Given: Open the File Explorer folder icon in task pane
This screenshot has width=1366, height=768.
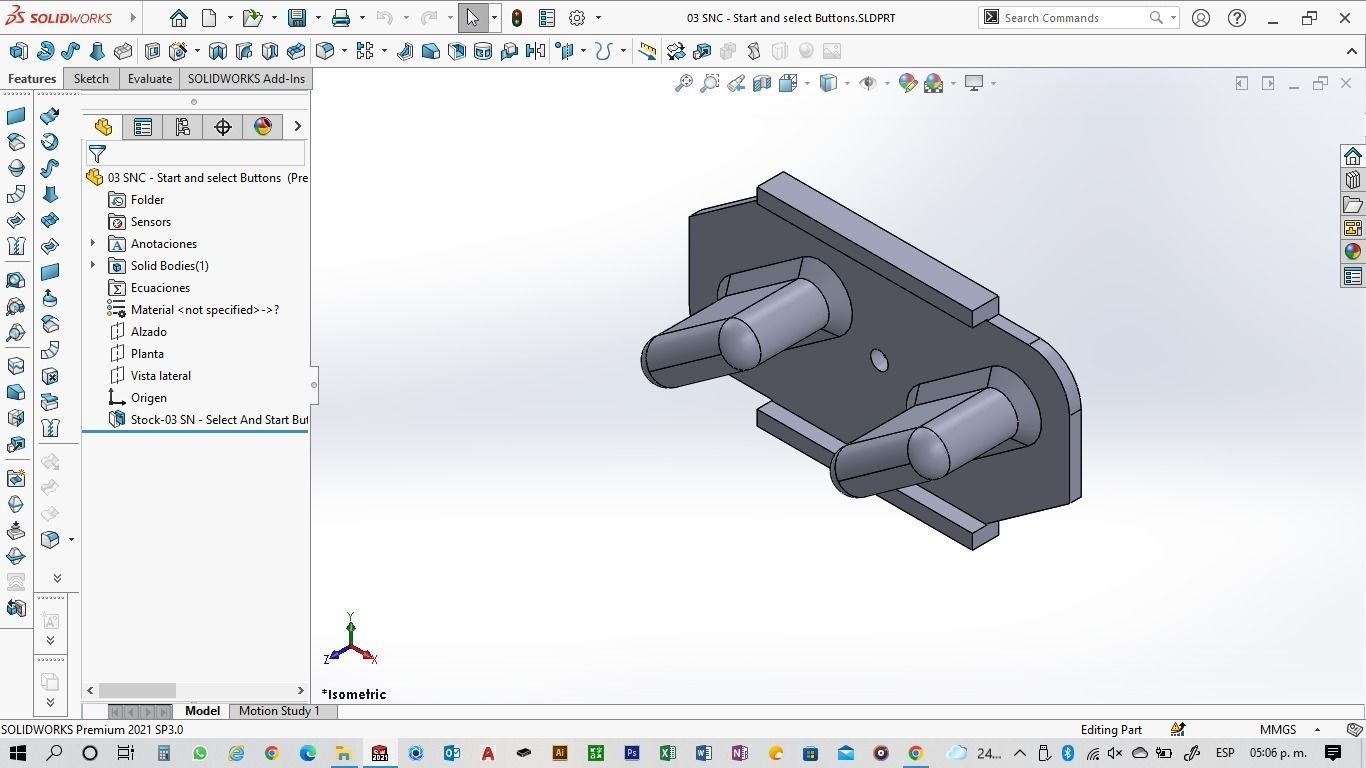Looking at the screenshot, I should (1353, 204).
